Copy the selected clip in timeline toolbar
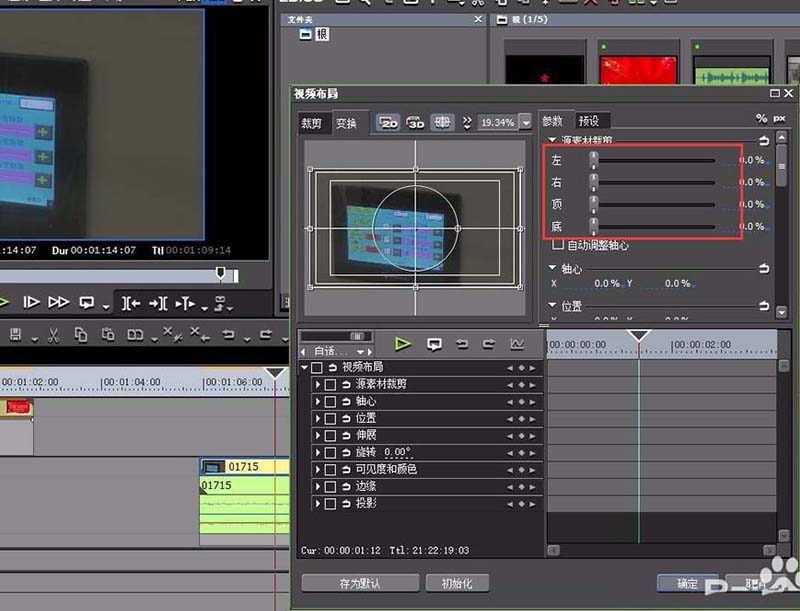 coord(81,335)
